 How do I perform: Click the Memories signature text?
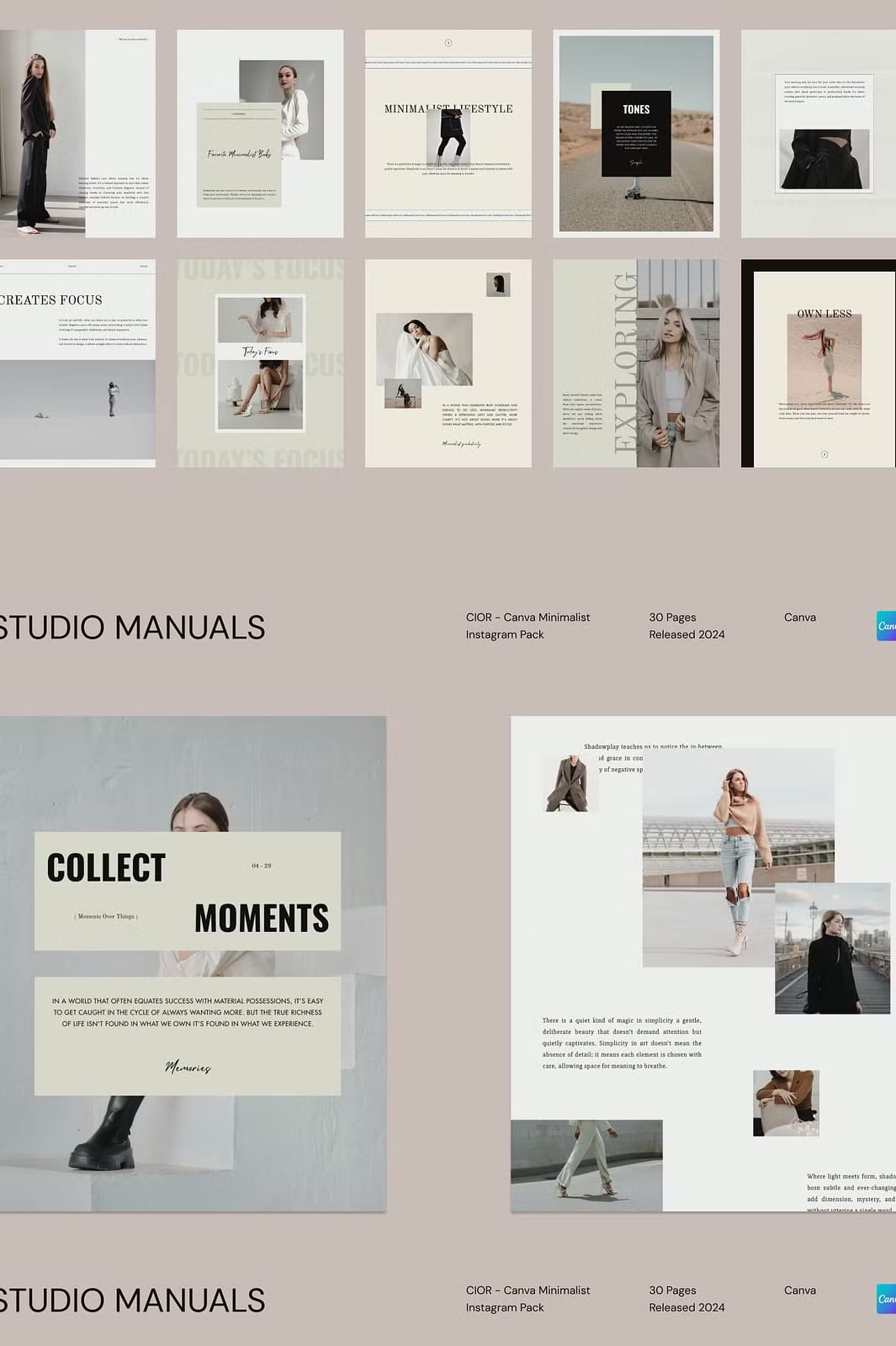pos(188,1068)
